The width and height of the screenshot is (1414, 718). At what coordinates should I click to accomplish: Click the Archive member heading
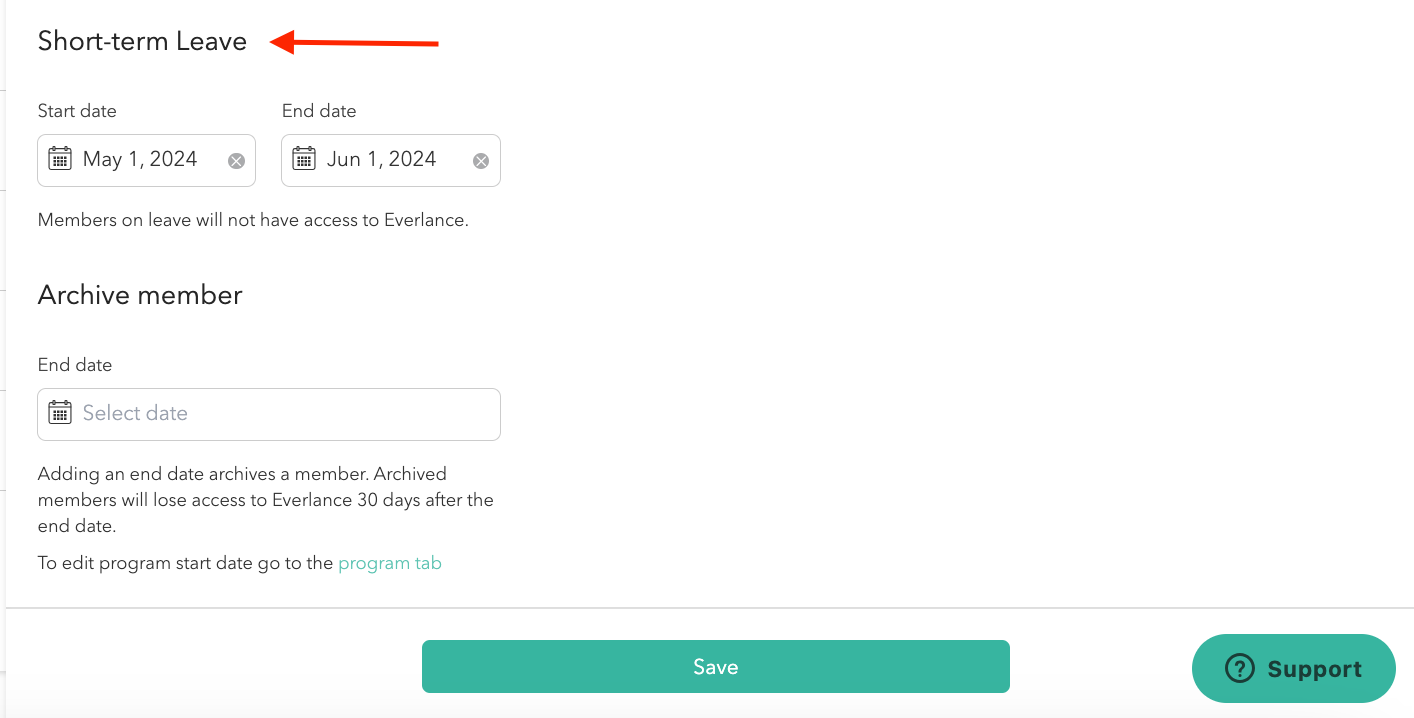tap(140, 295)
